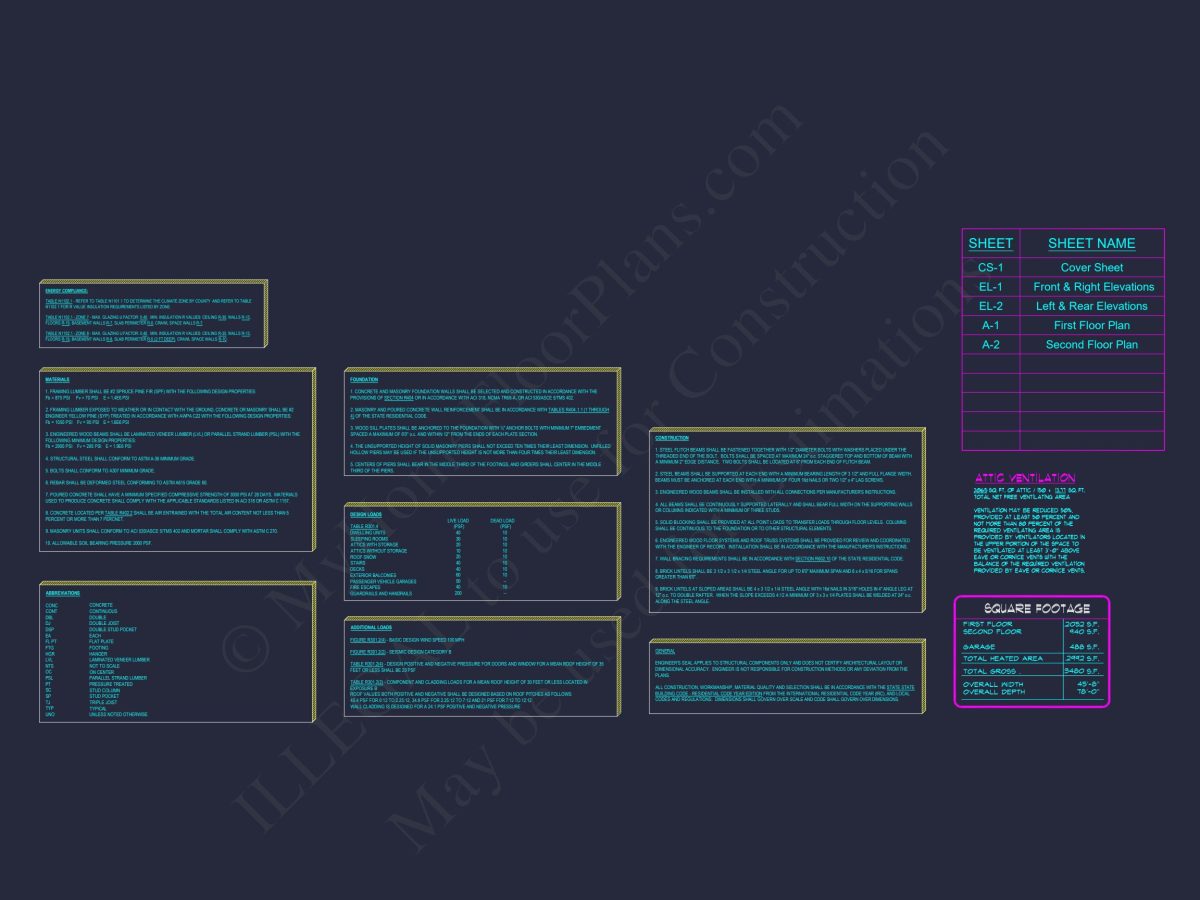Click the Additional Loads heading
Image resolution: width=1200 pixels, height=900 pixels.
[371, 627]
